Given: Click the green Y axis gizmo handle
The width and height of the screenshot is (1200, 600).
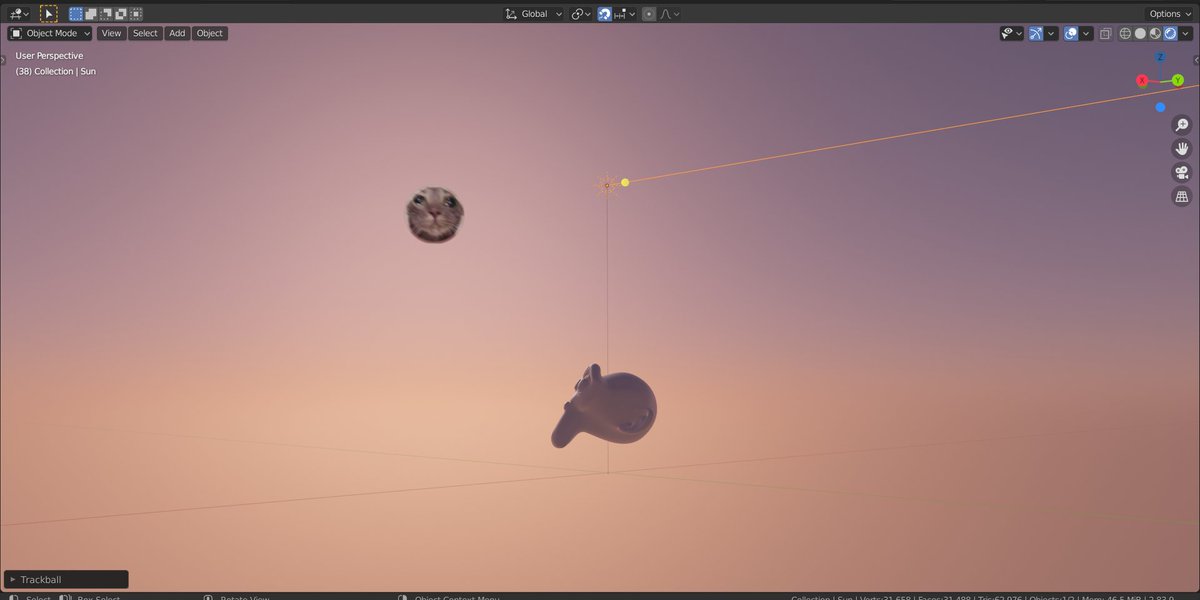Looking at the screenshot, I should click(x=1178, y=80).
